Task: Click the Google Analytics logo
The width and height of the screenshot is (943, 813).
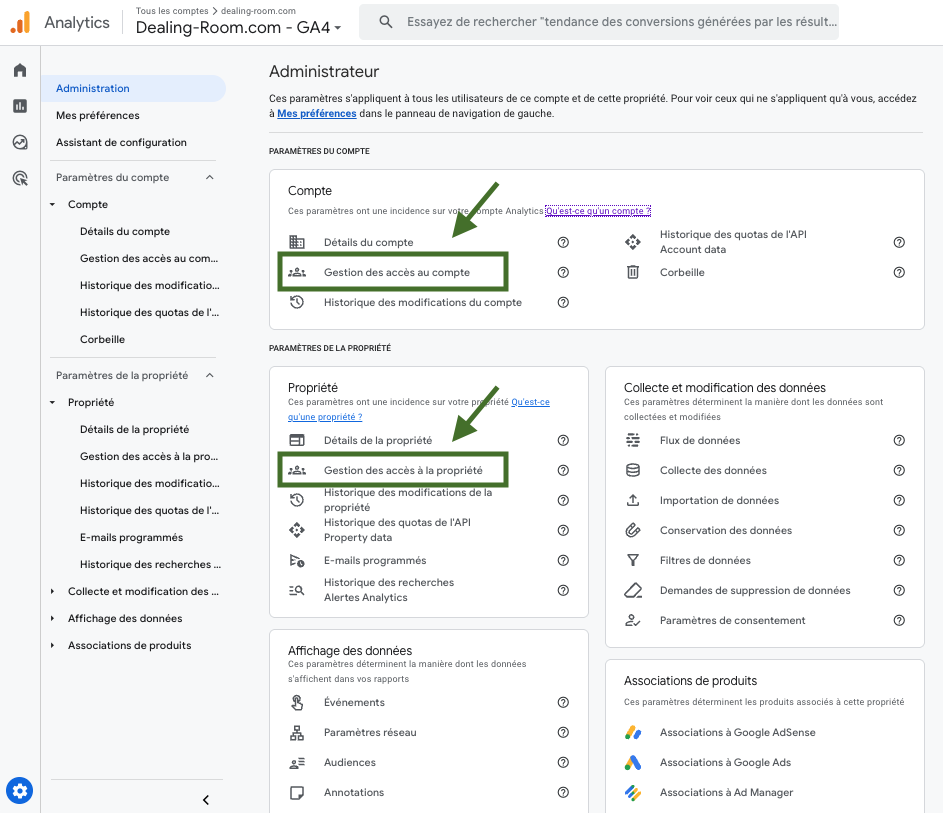Action: click(20, 23)
